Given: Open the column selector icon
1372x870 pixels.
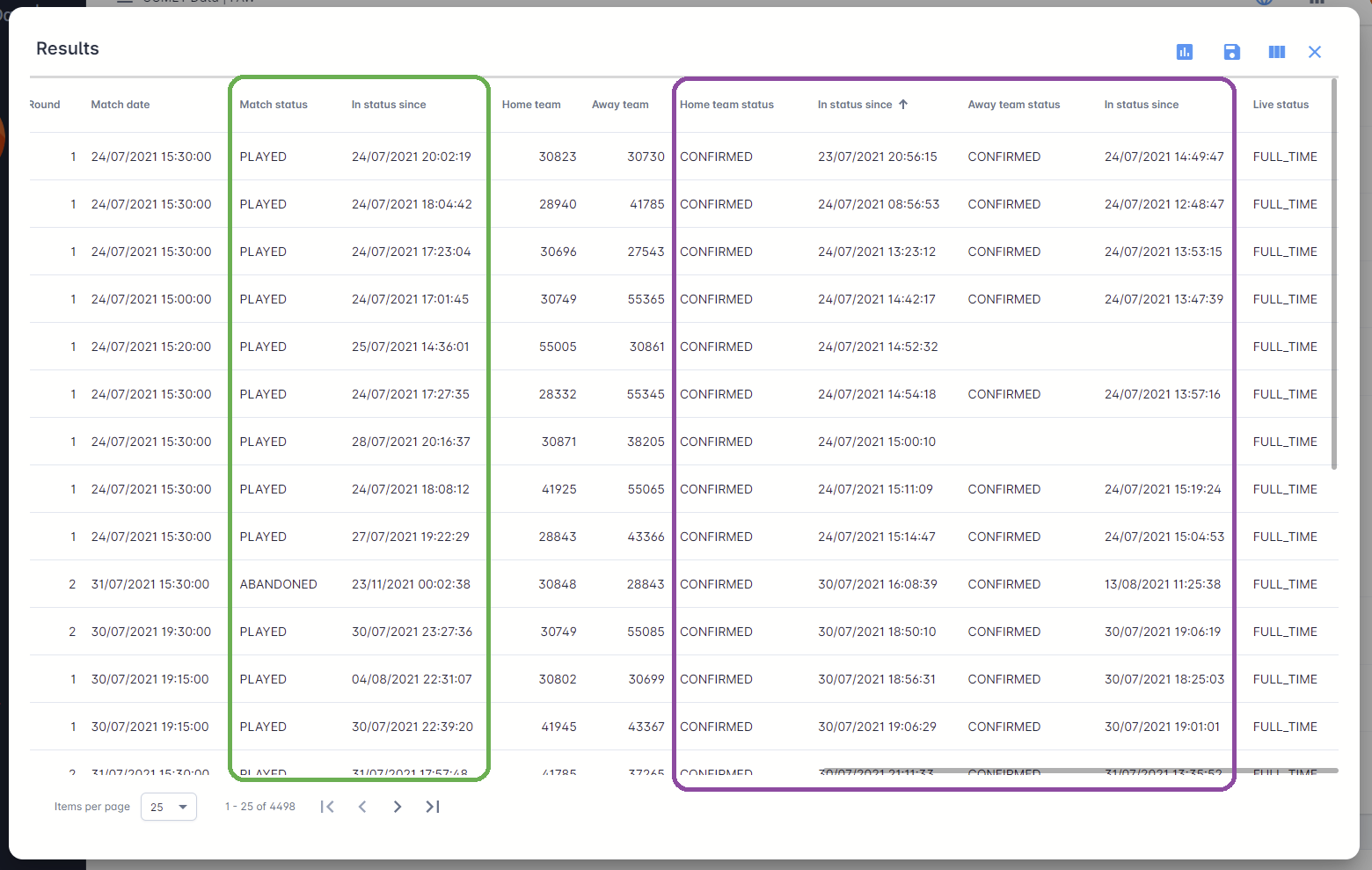Looking at the screenshot, I should (x=1276, y=52).
